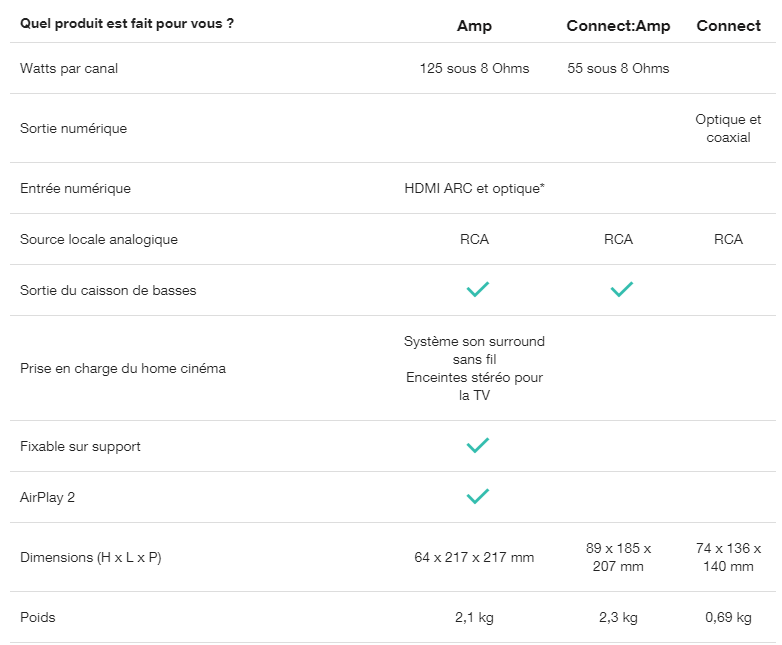The width and height of the screenshot is (782, 645).
Task: Click the RCA value in the Amp column
Action: click(x=474, y=239)
